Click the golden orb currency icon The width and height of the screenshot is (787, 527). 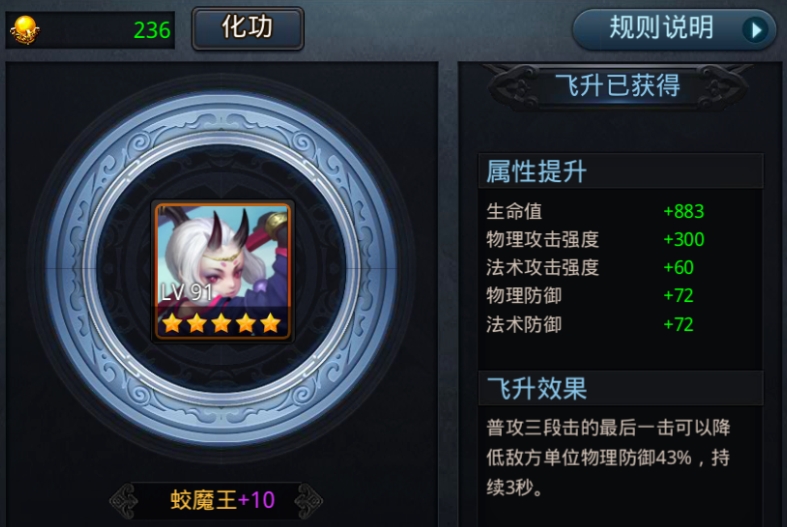(x=25, y=30)
